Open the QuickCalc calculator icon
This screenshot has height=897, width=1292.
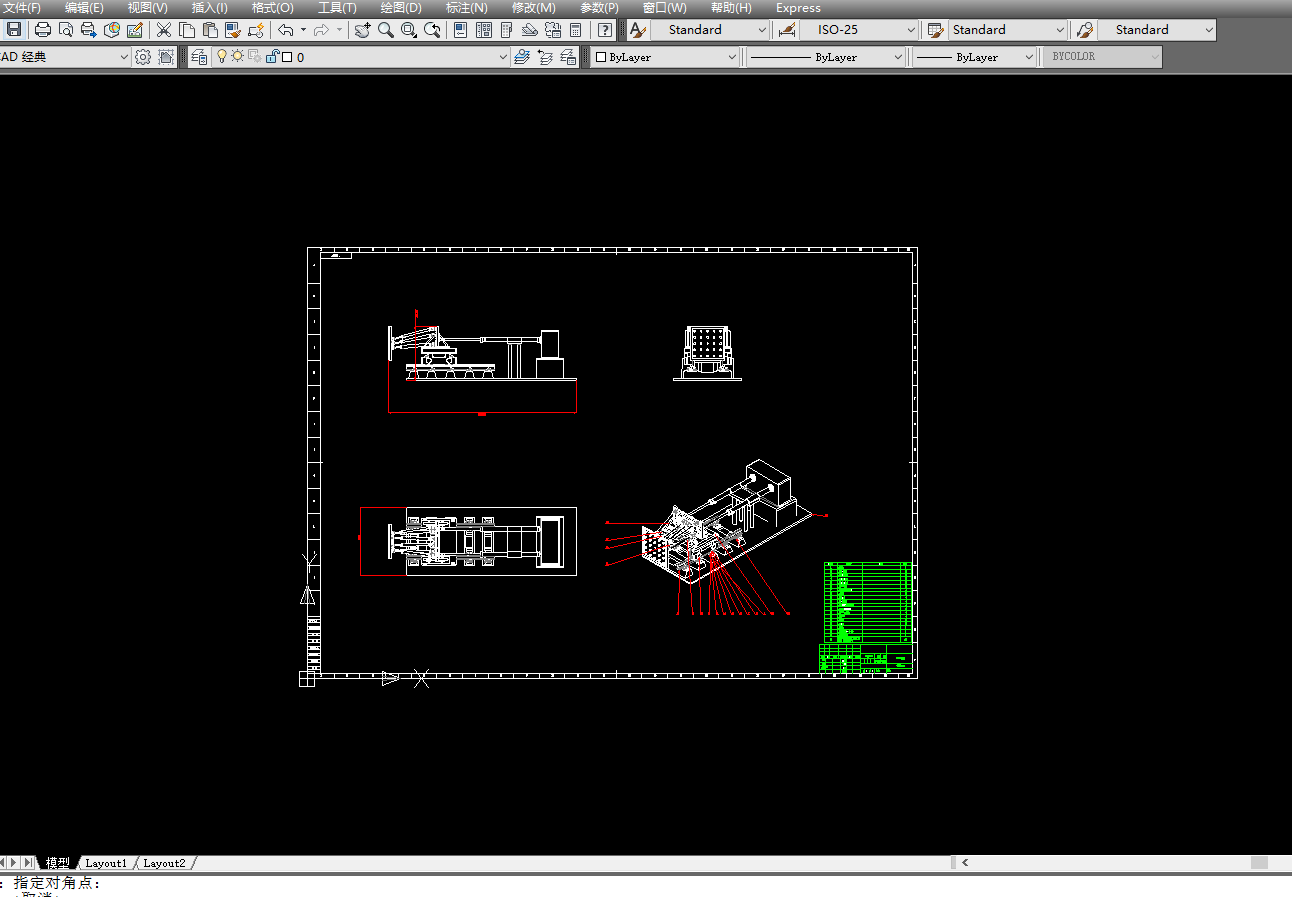(x=575, y=30)
